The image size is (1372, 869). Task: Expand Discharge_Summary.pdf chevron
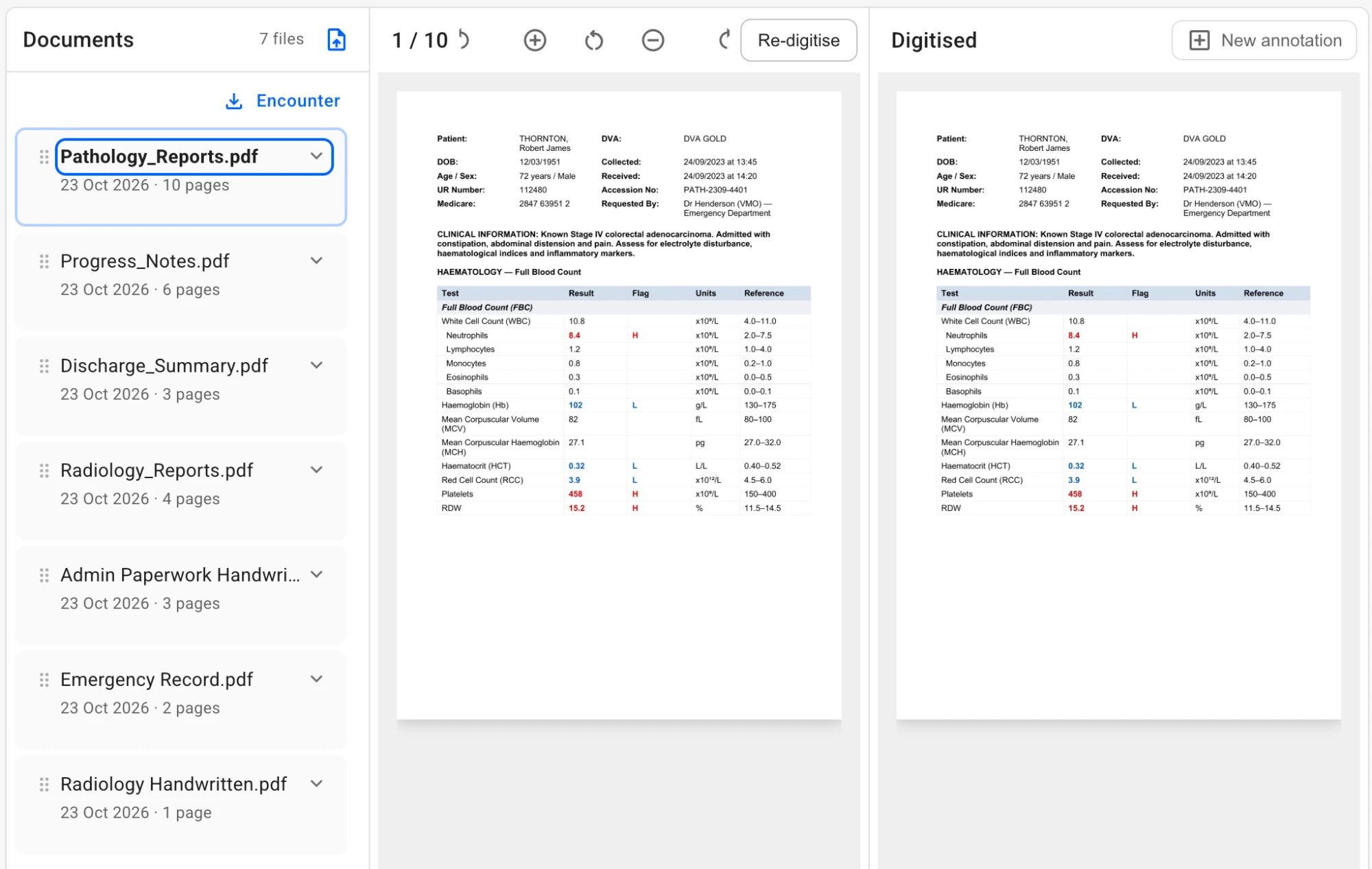pos(316,365)
